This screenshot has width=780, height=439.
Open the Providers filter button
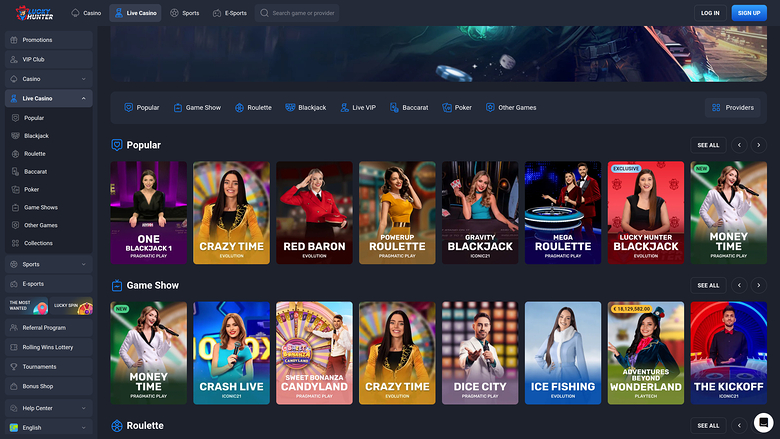pos(733,107)
